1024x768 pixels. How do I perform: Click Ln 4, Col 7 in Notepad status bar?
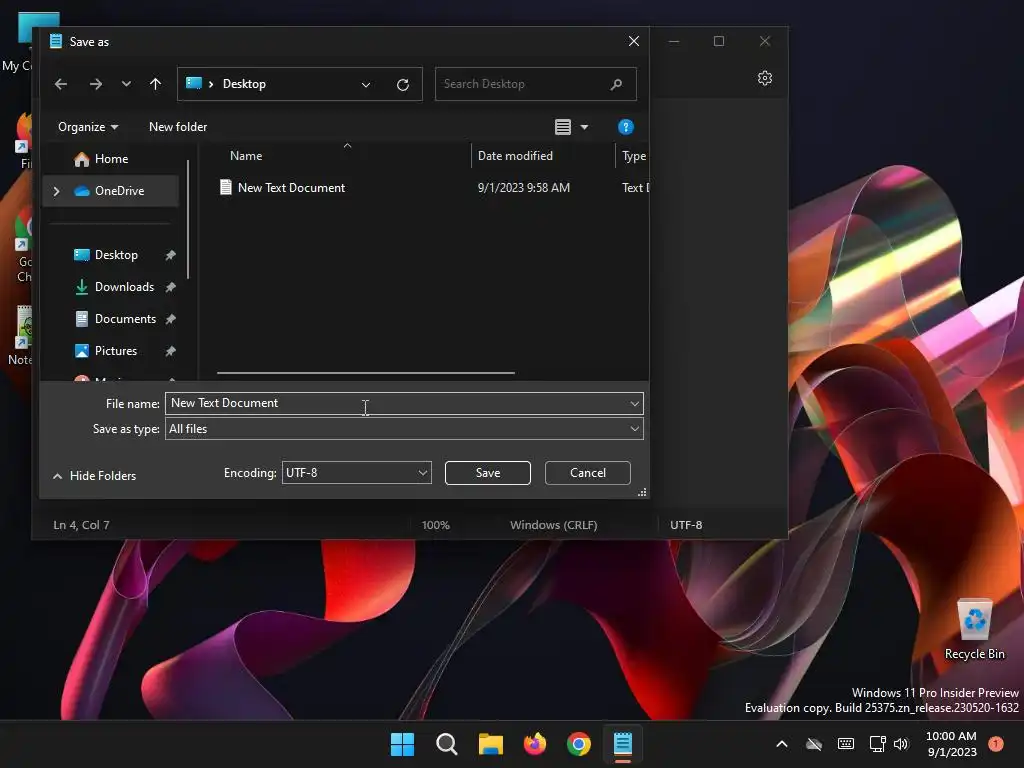click(81, 525)
